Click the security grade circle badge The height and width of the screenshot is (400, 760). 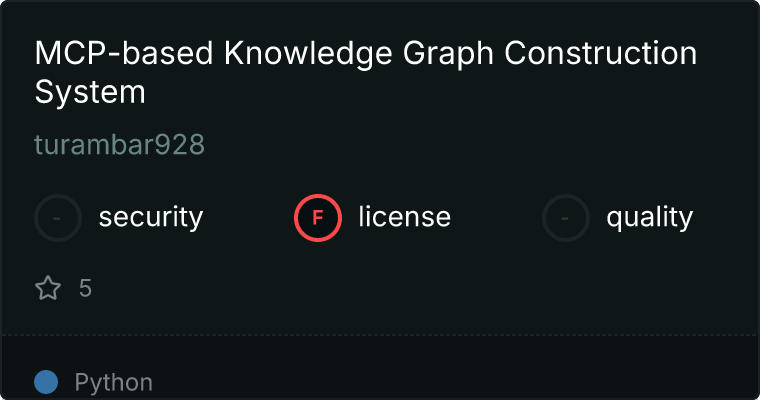click(58, 217)
